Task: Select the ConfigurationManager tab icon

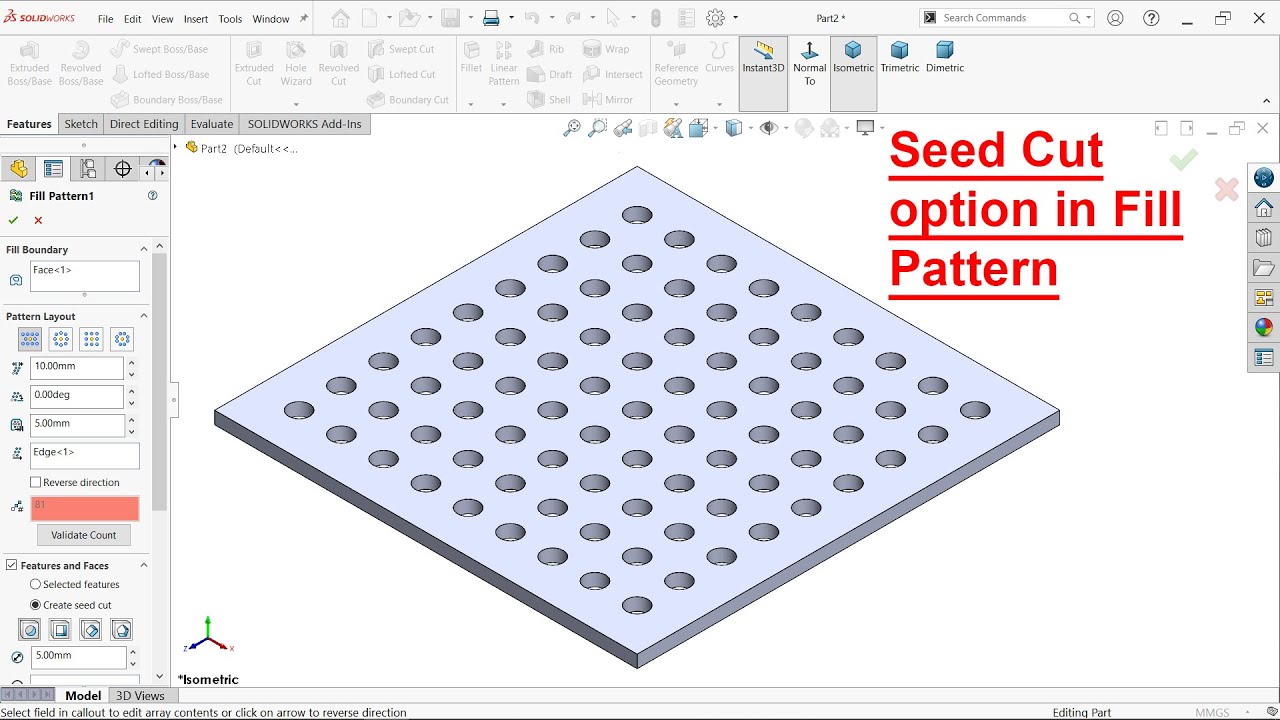Action: tap(88, 169)
